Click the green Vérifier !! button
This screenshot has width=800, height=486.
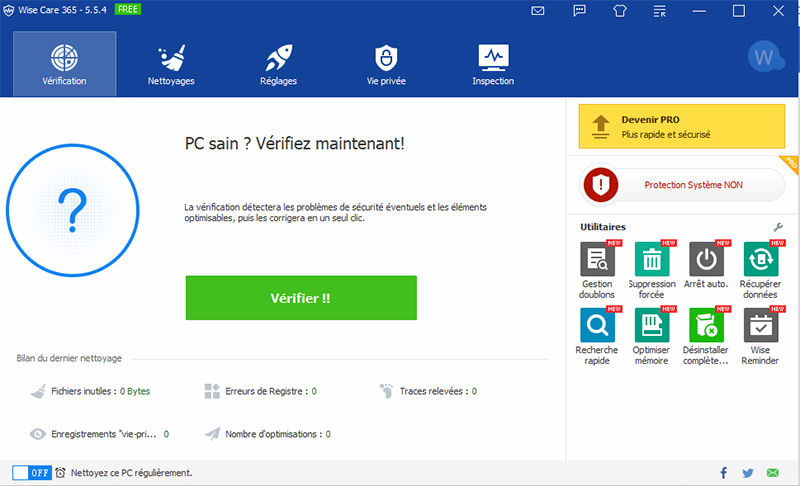pyautogui.click(x=301, y=298)
